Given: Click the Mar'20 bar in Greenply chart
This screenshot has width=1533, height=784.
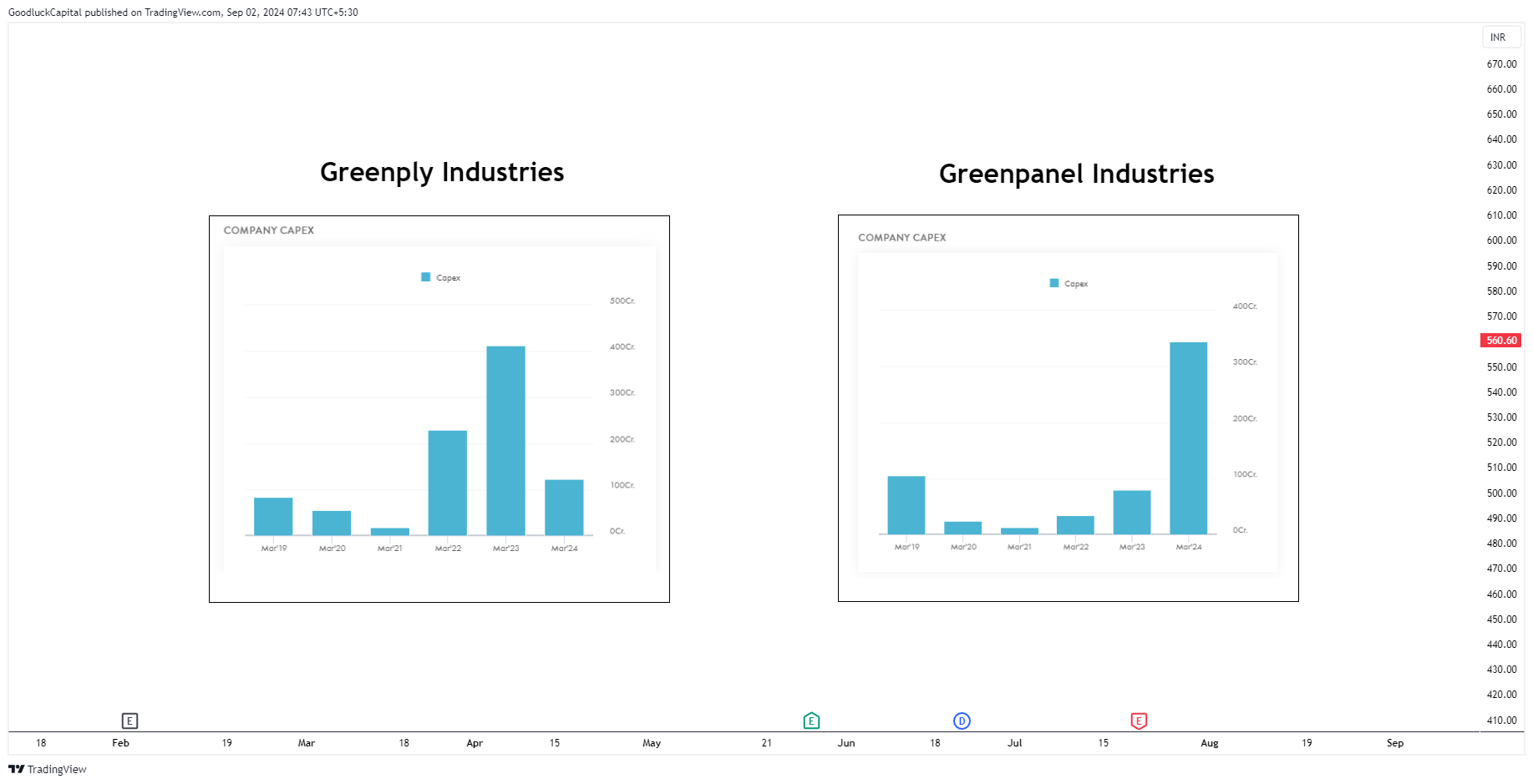Looking at the screenshot, I should pyautogui.click(x=332, y=523).
